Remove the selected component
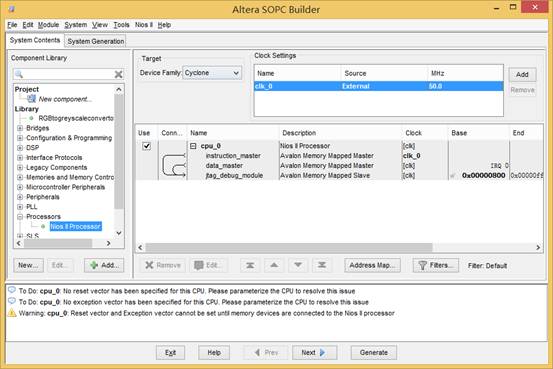This screenshot has width=553, height=369. pos(163,265)
